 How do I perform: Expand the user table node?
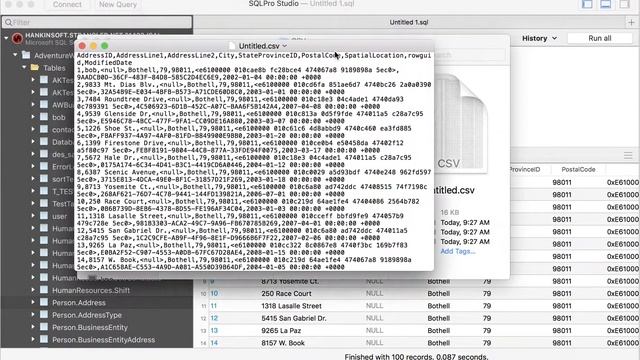[x=33, y=216]
